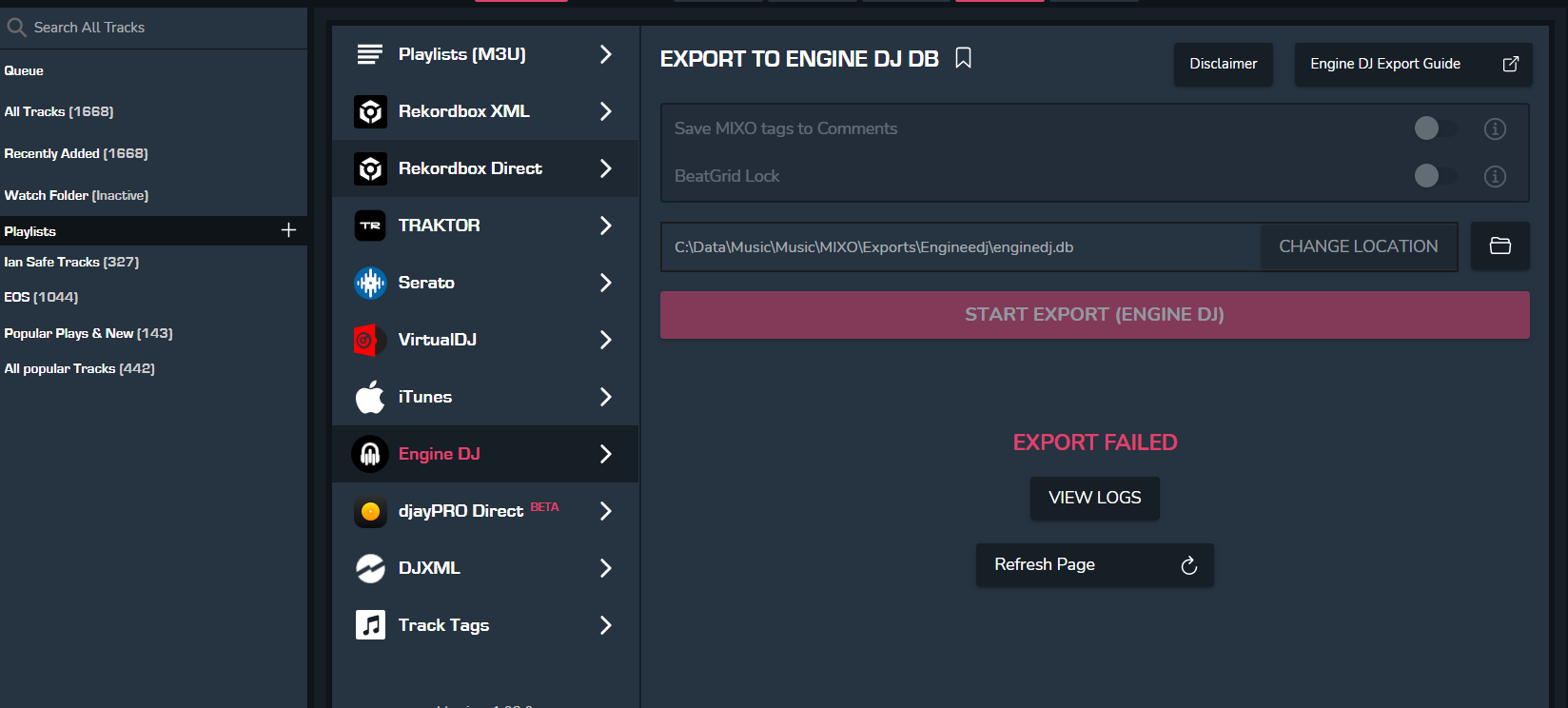This screenshot has height=708, width=1568.
Task: Open info for Save MIXO tags
Action: point(1495,128)
